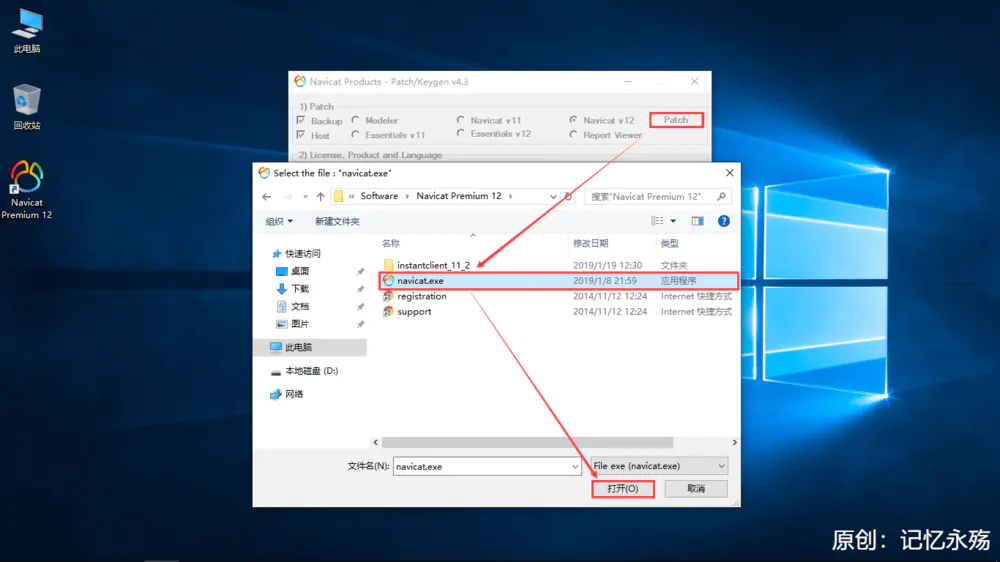Click horizontal scrollbar in file list

click(527, 442)
